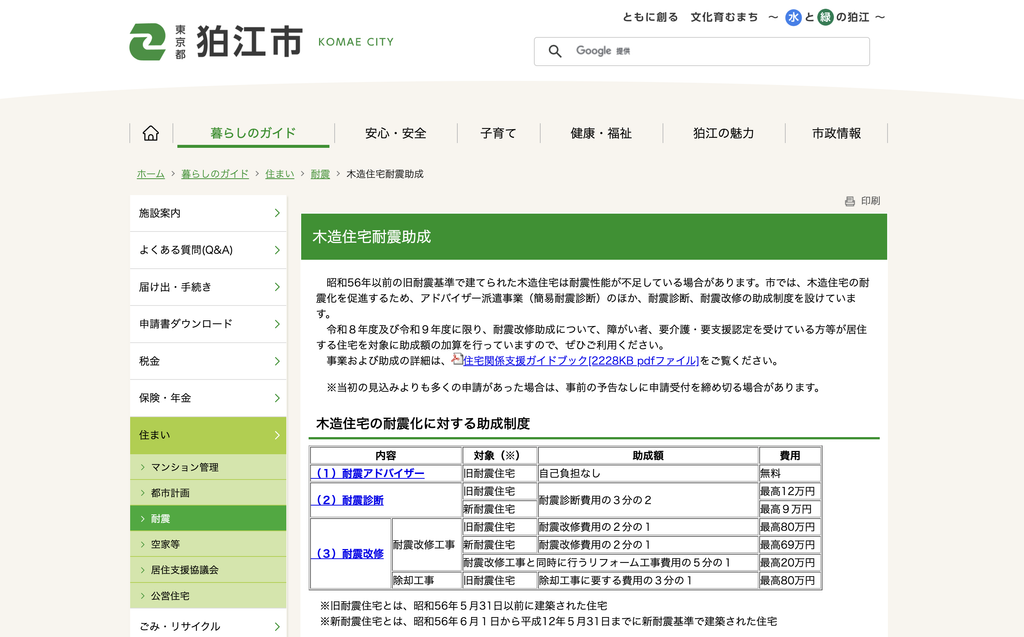Image resolution: width=1024 pixels, height=637 pixels.
Task: Select the highlighted 住まい sidebar section
Action: click(208, 435)
